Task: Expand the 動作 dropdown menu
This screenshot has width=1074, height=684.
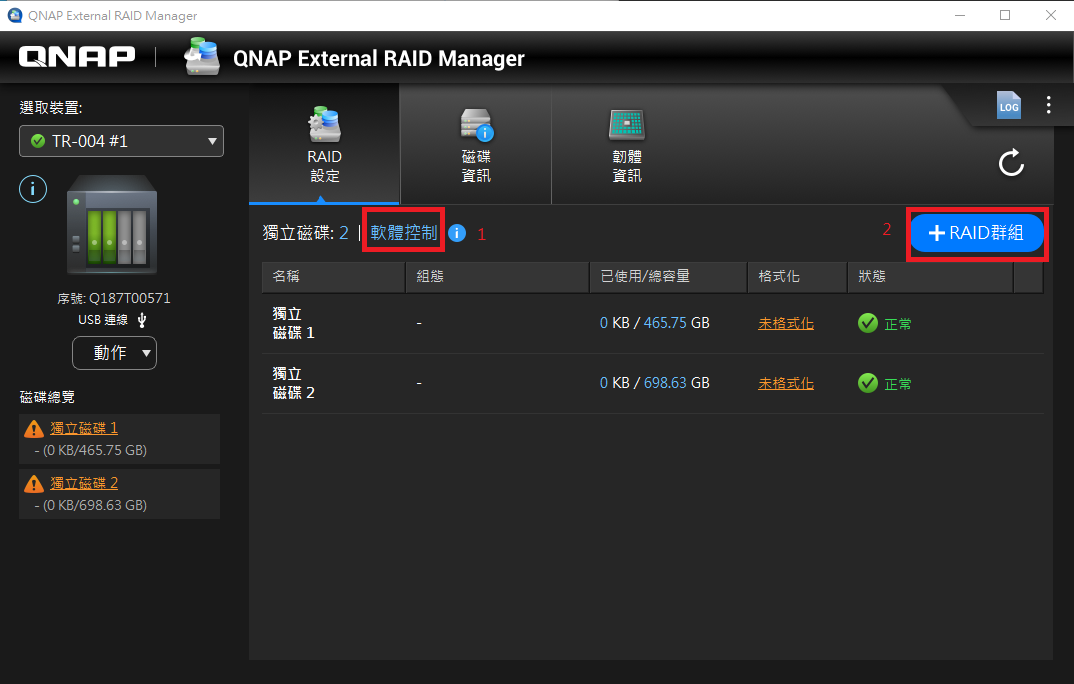Action: click(114, 353)
